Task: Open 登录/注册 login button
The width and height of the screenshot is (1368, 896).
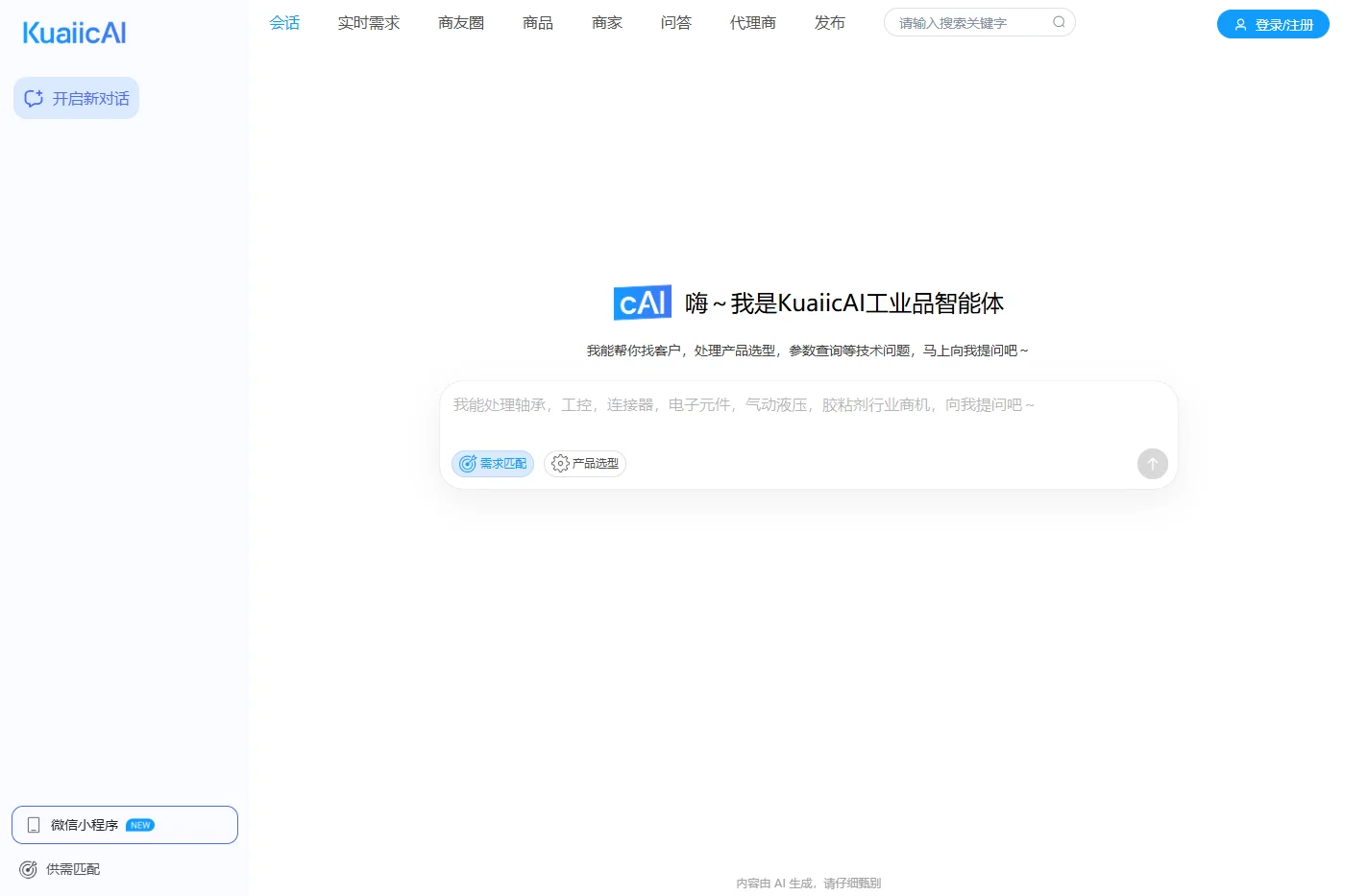Action: pyautogui.click(x=1273, y=24)
